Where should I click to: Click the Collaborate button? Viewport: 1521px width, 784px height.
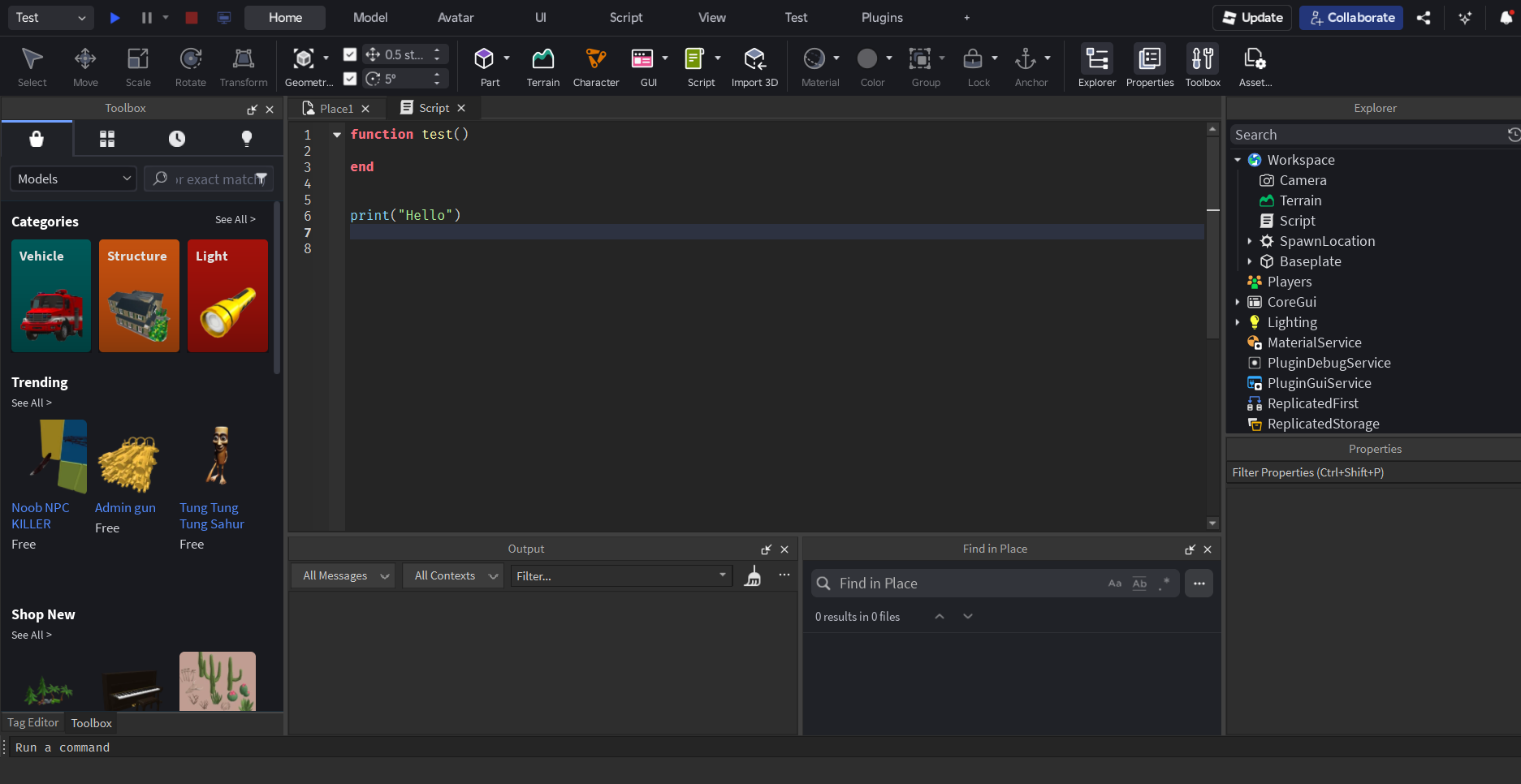pos(1350,17)
